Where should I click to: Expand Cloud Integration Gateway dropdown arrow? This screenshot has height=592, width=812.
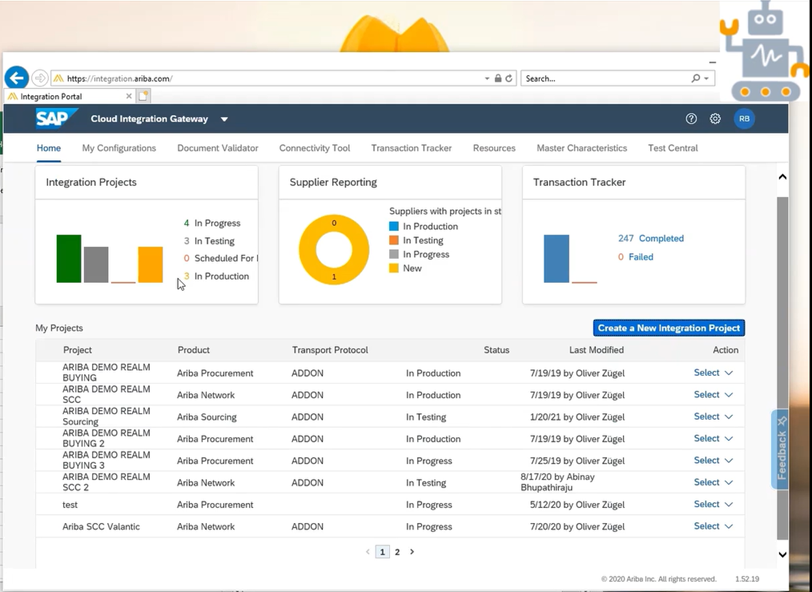click(224, 119)
